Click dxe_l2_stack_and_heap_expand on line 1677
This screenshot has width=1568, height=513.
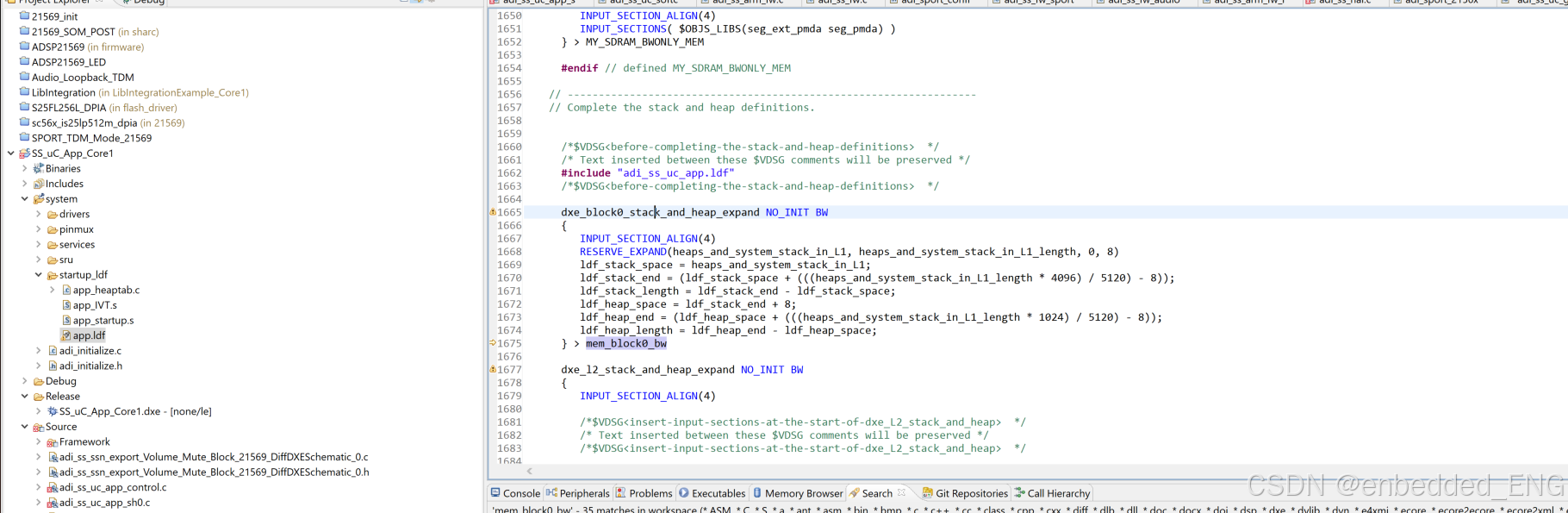click(648, 370)
